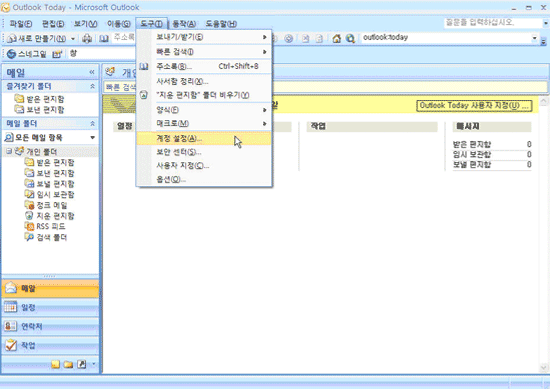The height and width of the screenshot is (389, 550).
Task: Click the 보낼 편지함 outbox folder icon
Action: [29, 183]
